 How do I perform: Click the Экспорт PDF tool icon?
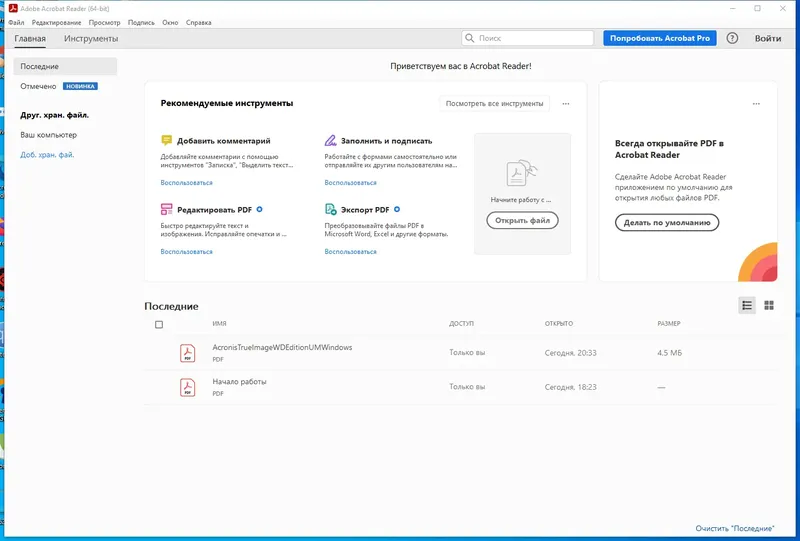(x=331, y=209)
